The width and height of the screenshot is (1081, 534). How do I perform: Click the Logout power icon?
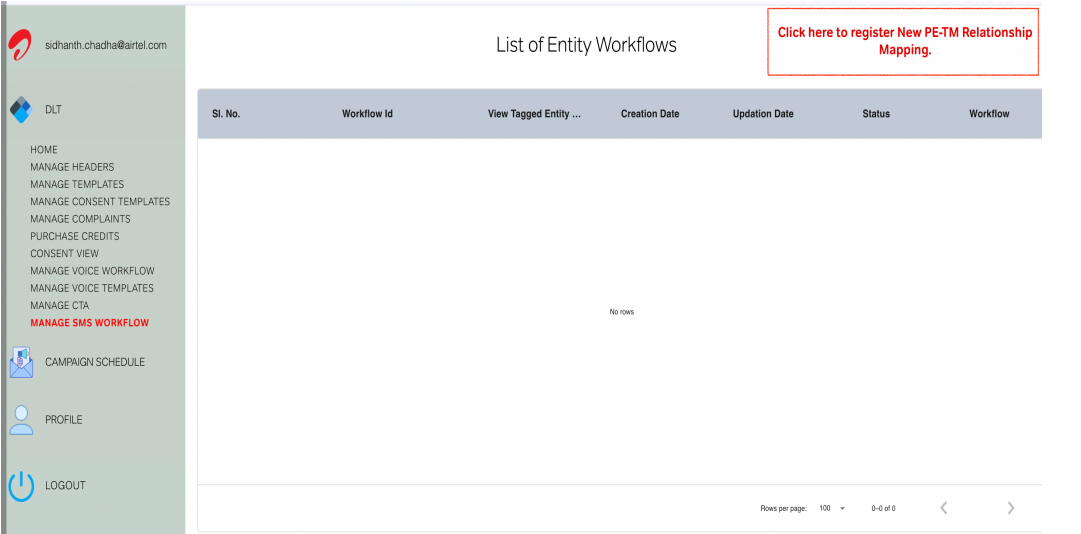point(21,486)
